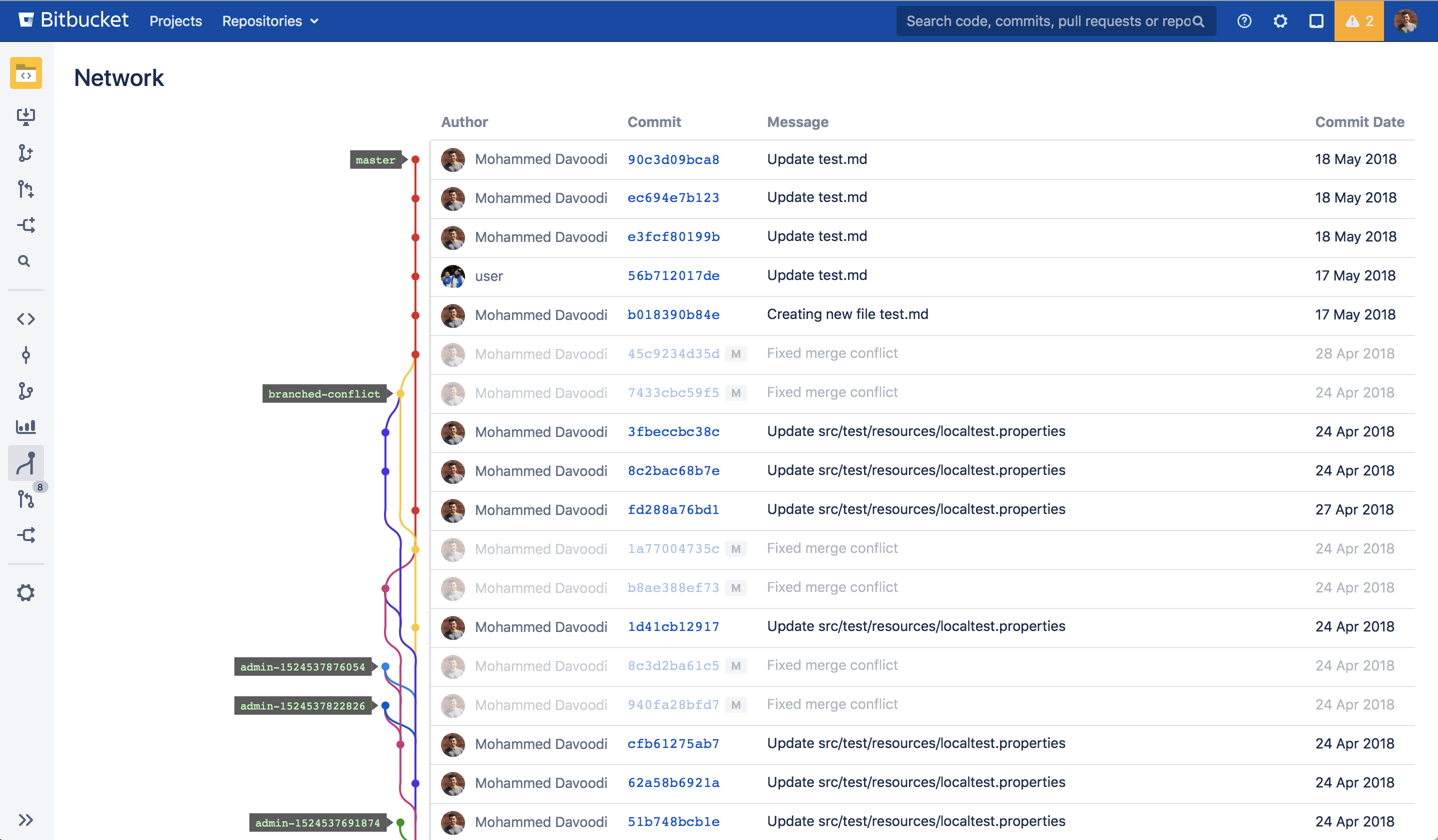Open the user profile avatar menu
Image resolution: width=1438 pixels, height=840 pixels.
tap(1405, 21)
